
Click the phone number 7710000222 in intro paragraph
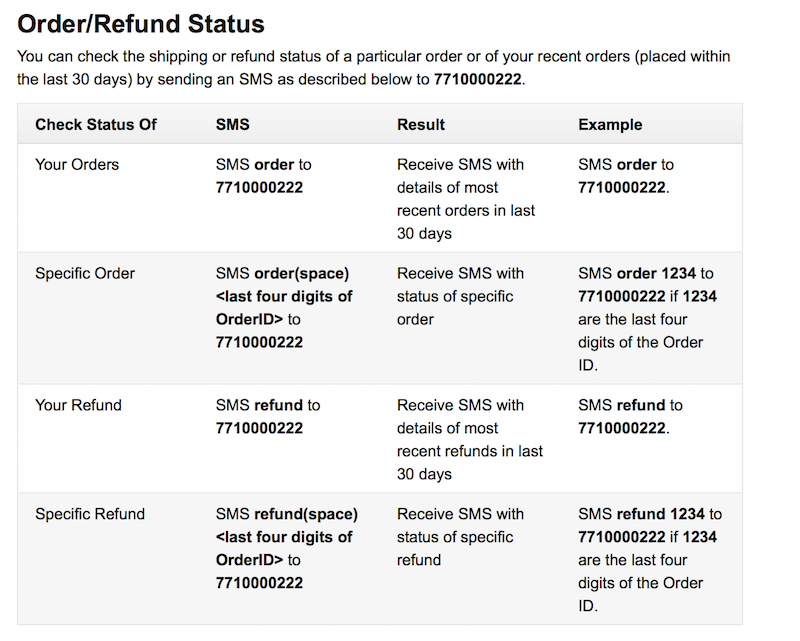click(478, 79)
